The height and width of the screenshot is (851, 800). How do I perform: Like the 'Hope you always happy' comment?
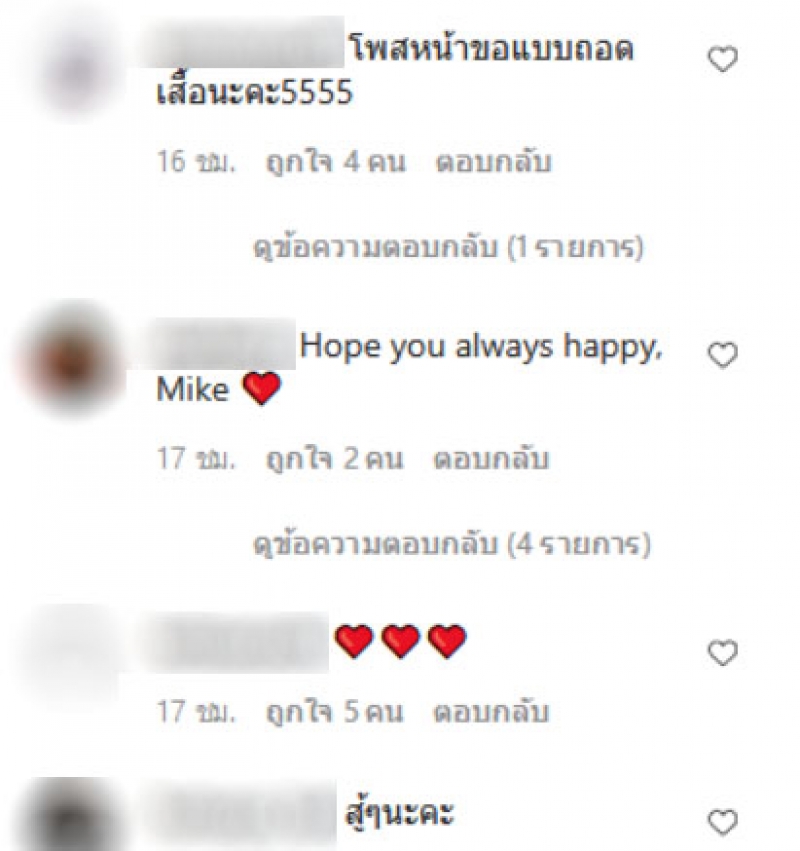[x=722, y=355]
